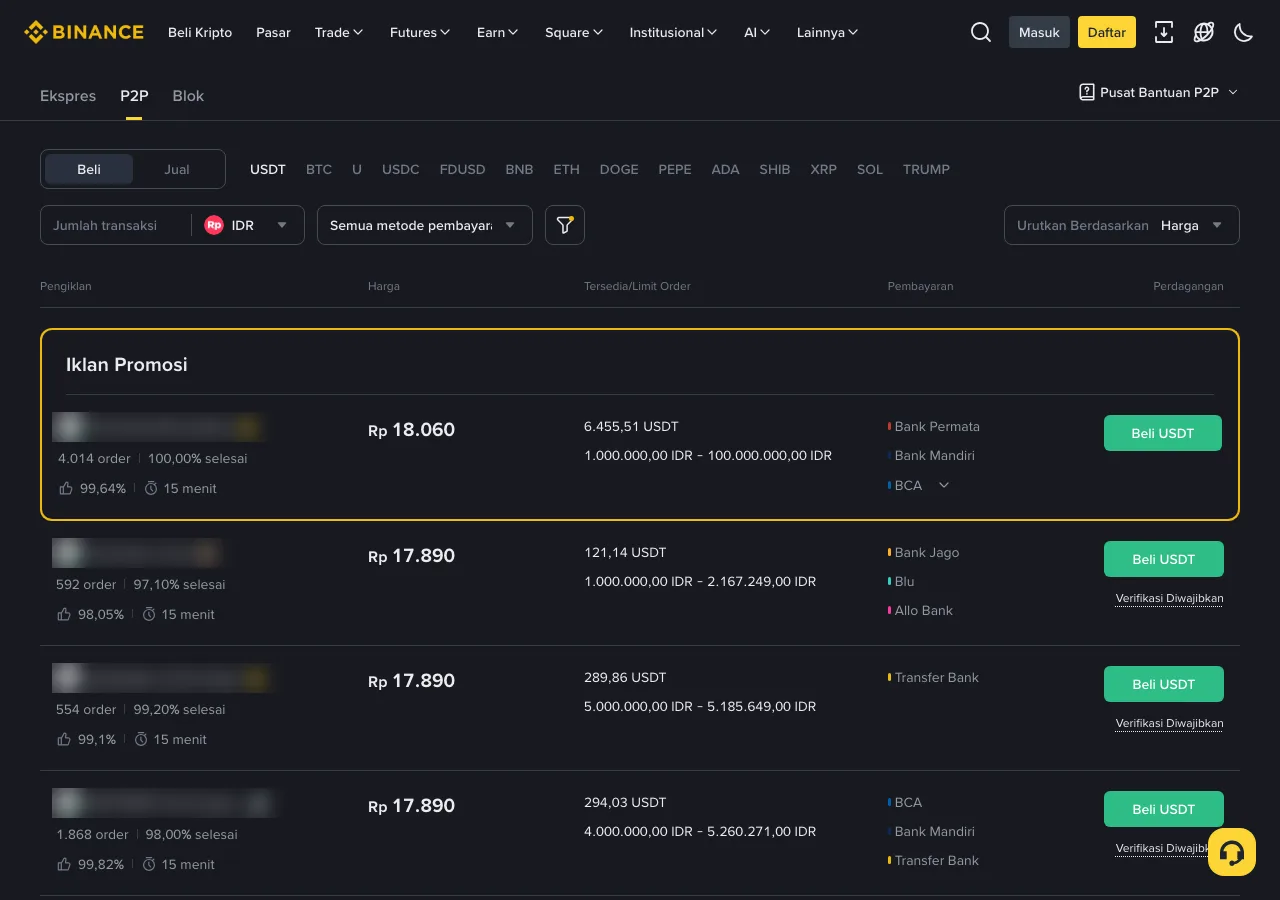Select the P2P tab
This screenshot has height=900, width=1280.
(134, 96)
